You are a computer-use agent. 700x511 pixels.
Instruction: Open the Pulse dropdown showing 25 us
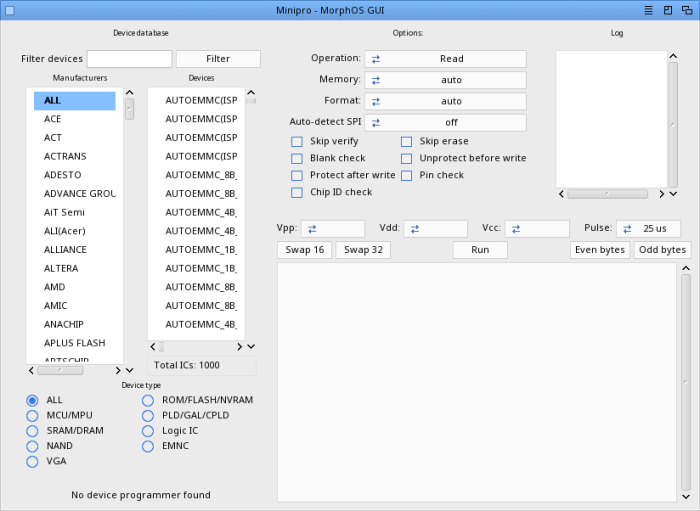click(x=649, y=228)
